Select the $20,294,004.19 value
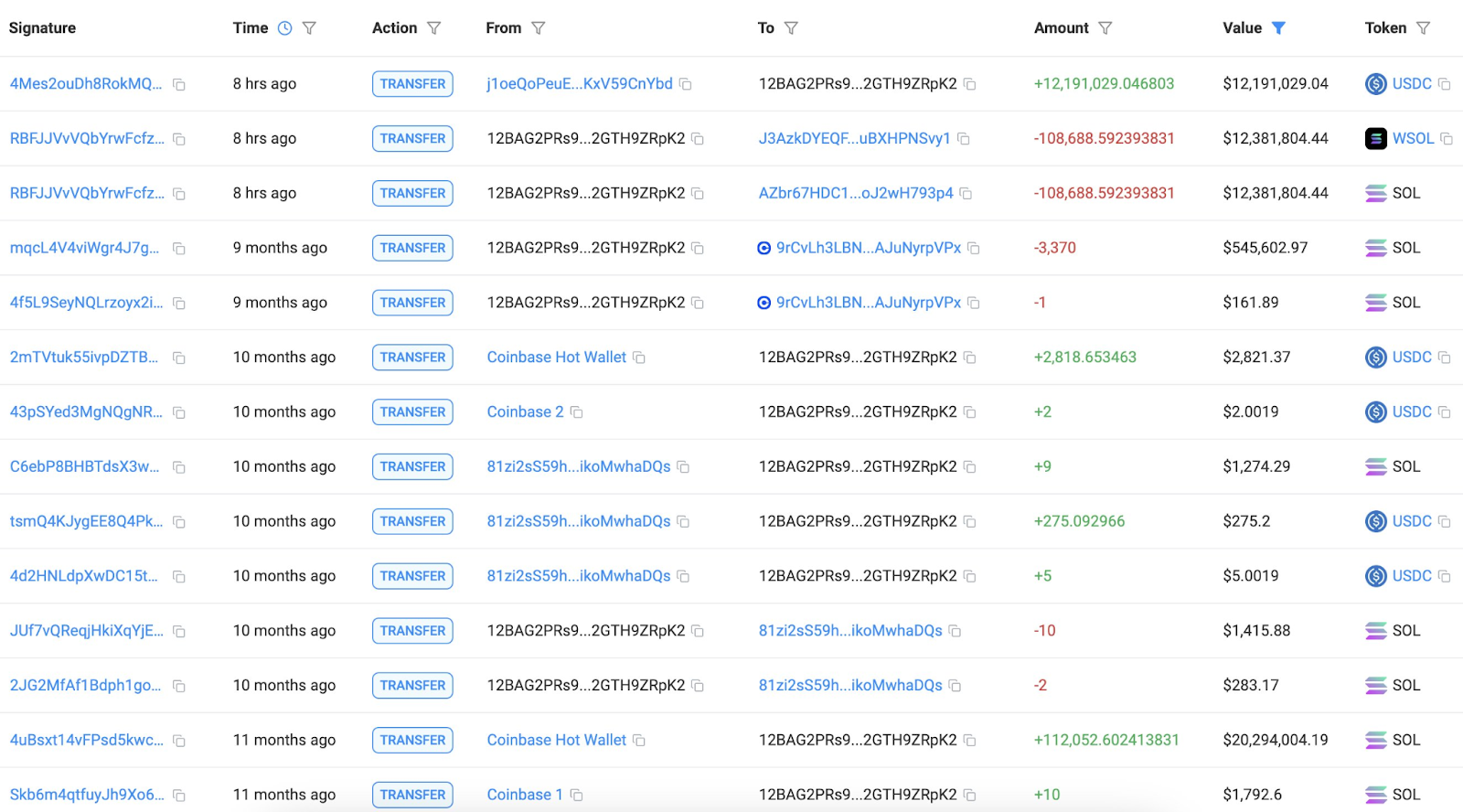The image size is (1463, 812). [1276, 741]
